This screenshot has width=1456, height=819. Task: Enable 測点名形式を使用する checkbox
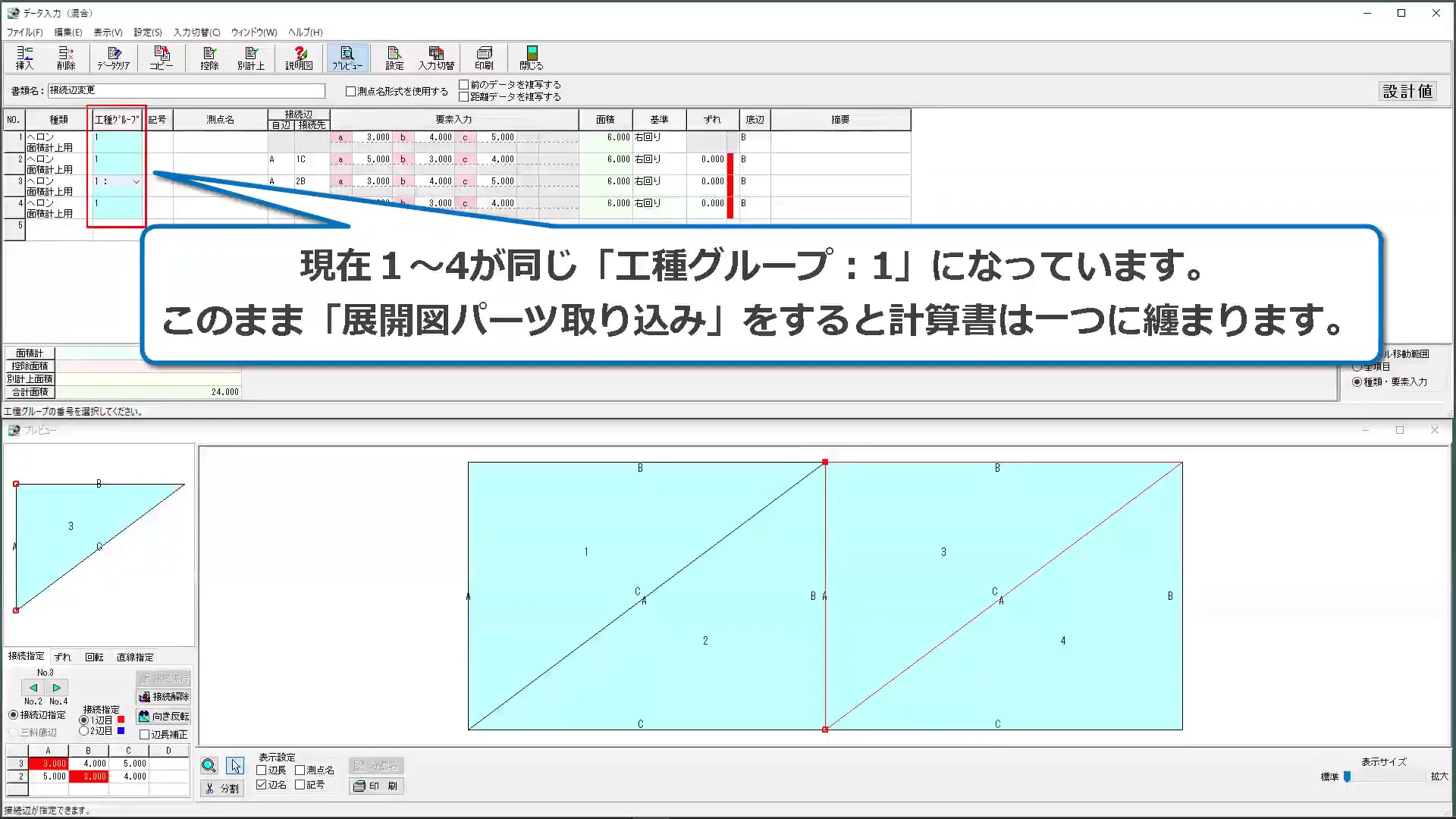(350, 92)
